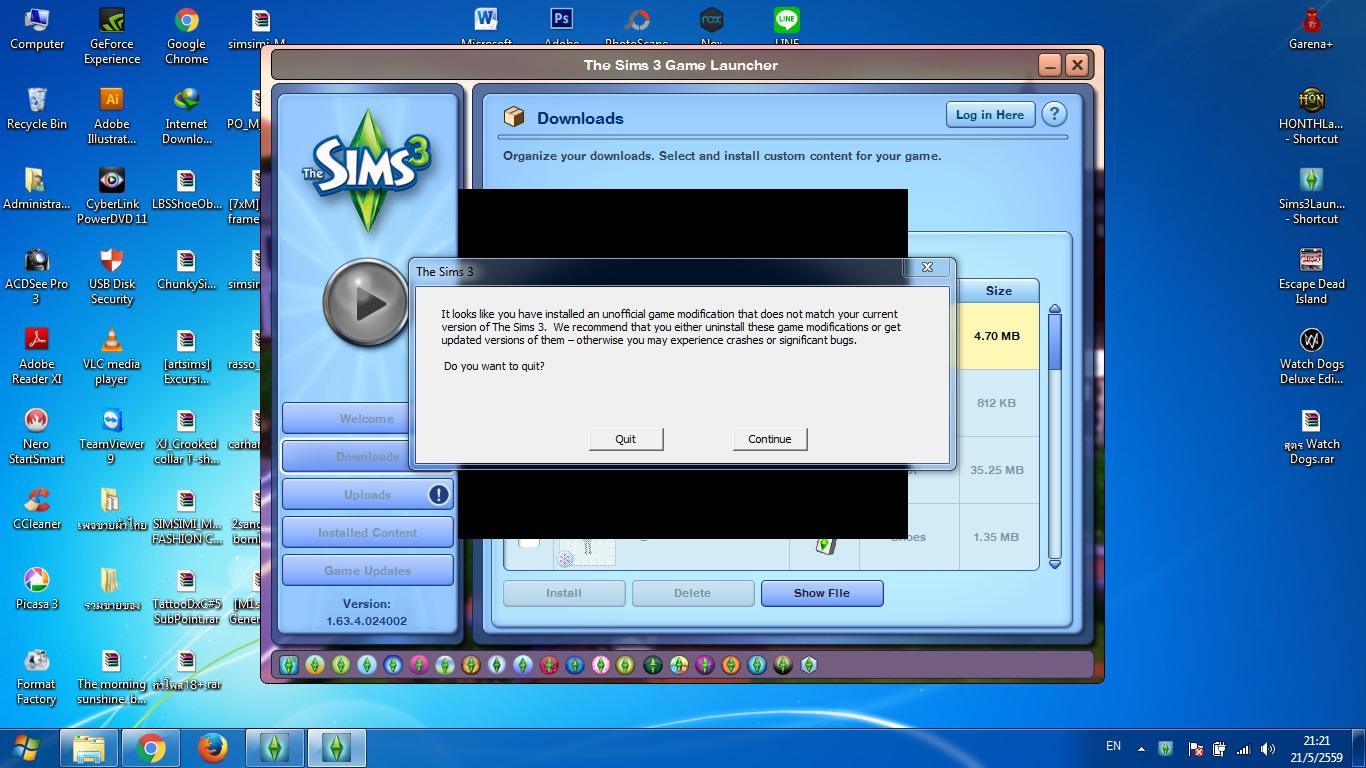The height and width of the screenshot is (768, 1366).
Task: Open the Computer desktop icon
Action: (37, 28)
